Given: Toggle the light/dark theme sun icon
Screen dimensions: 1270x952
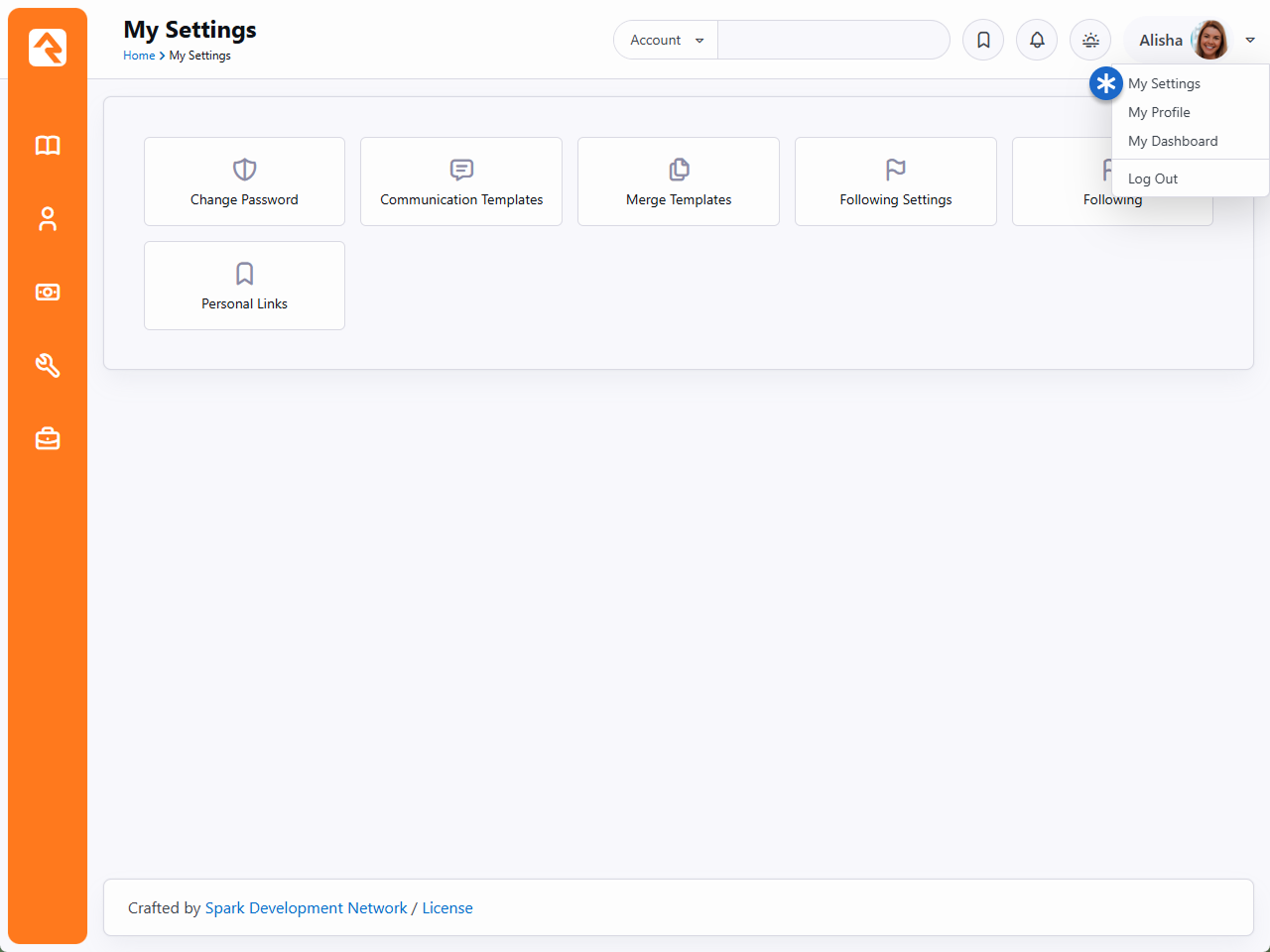Looking at the screenshot, I should click(x=1090, y=40).
